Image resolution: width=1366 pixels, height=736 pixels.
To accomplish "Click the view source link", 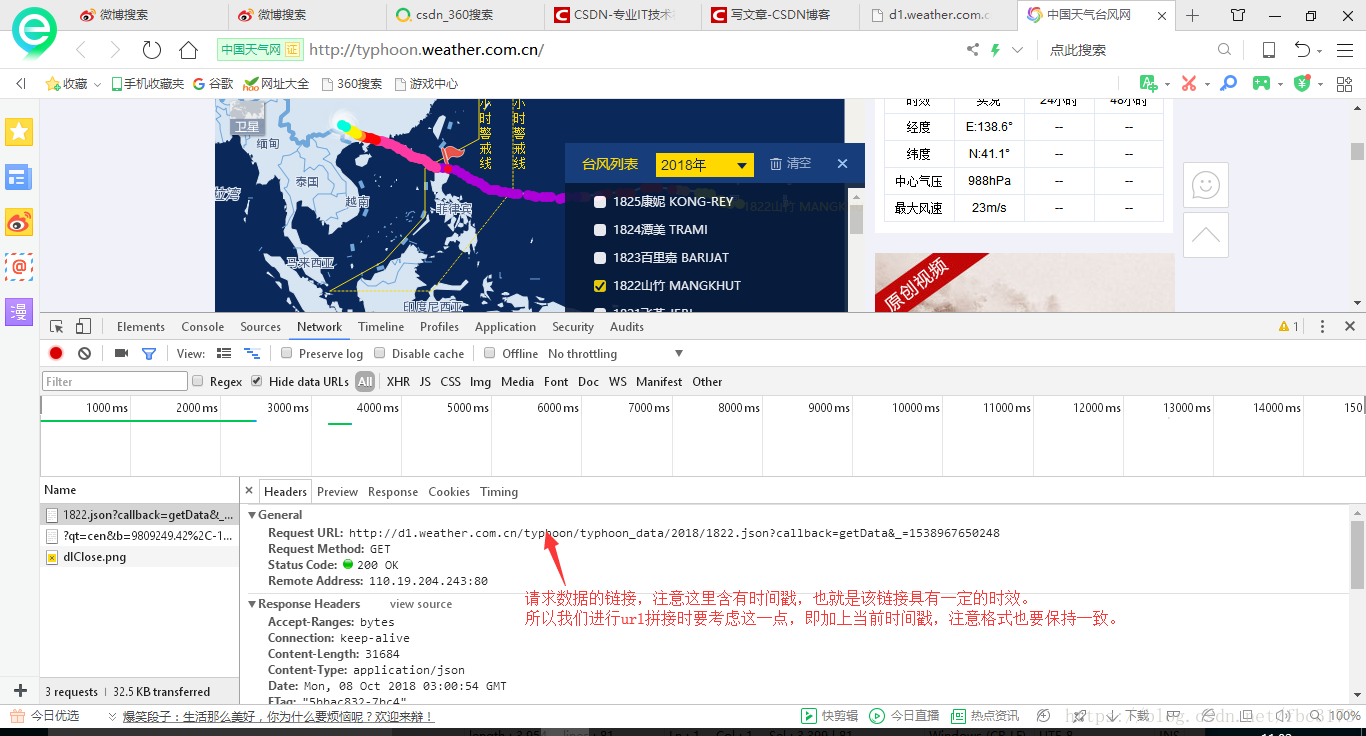I will coord(421,604).
